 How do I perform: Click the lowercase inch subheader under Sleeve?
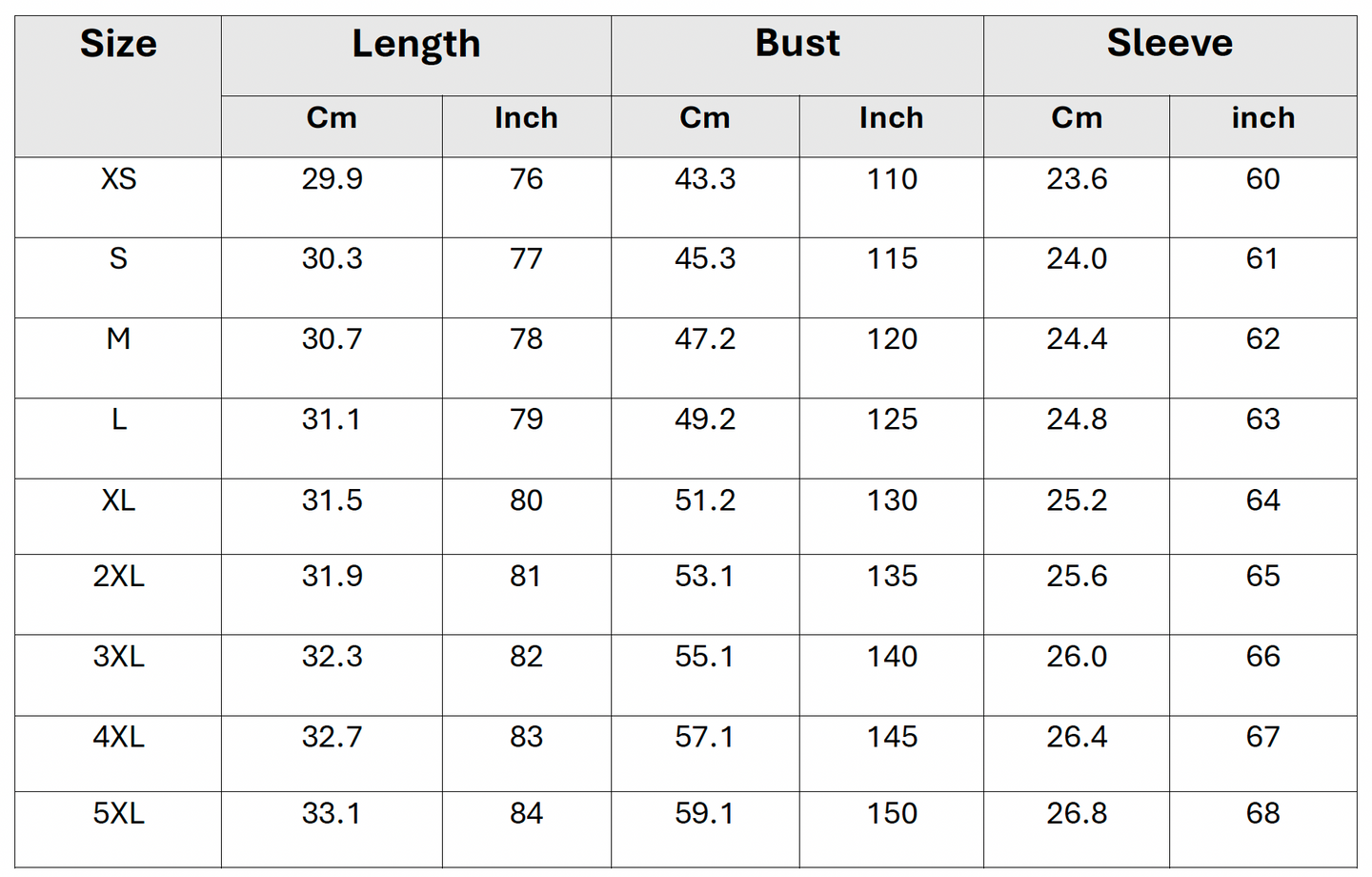pos(1262,118)
